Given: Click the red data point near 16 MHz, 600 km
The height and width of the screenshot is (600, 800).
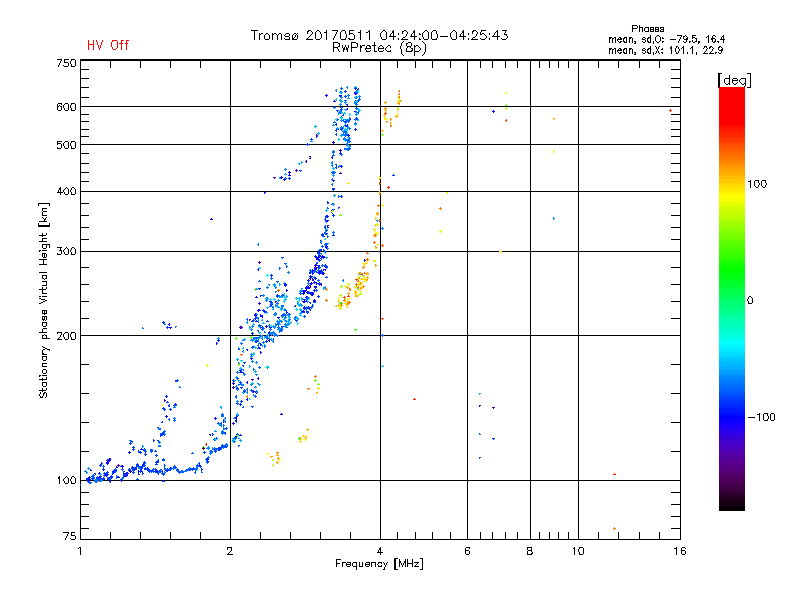Looking at the screenshot, I should (670, 111).
